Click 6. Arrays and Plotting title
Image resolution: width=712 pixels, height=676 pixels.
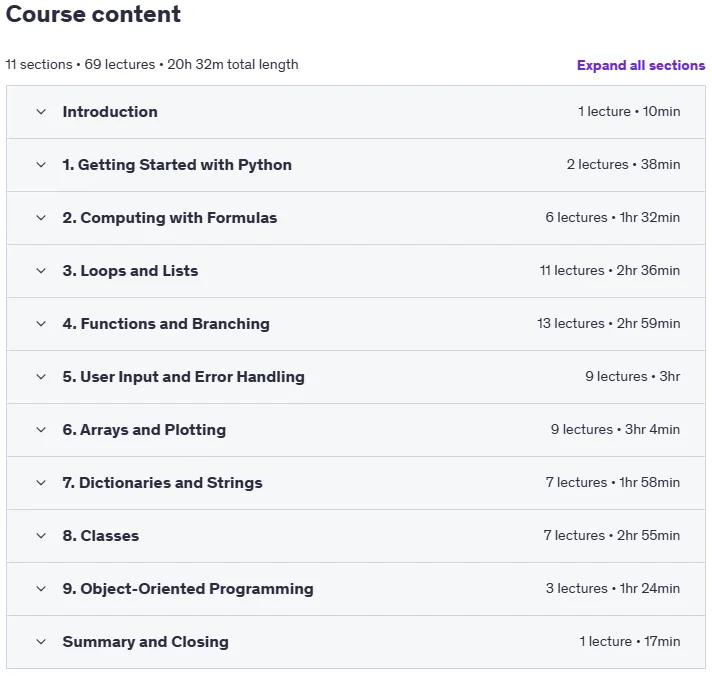coord(144,430)
